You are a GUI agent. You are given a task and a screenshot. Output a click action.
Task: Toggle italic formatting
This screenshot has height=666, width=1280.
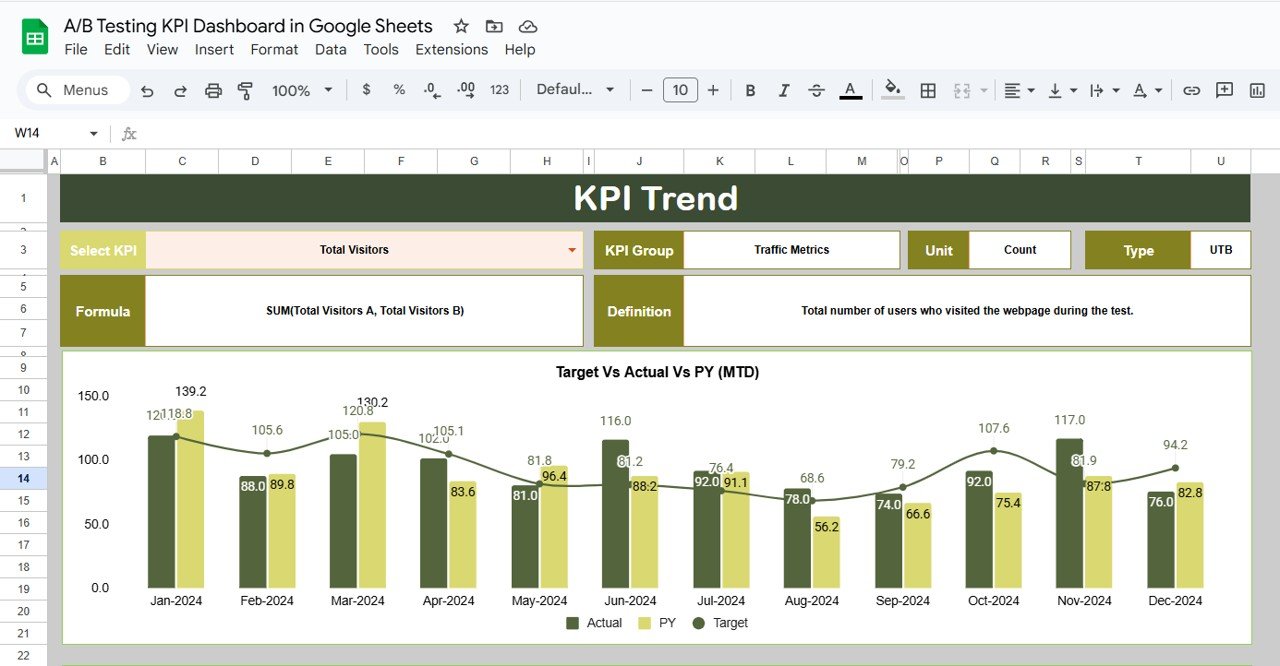(x=784, y=89)
